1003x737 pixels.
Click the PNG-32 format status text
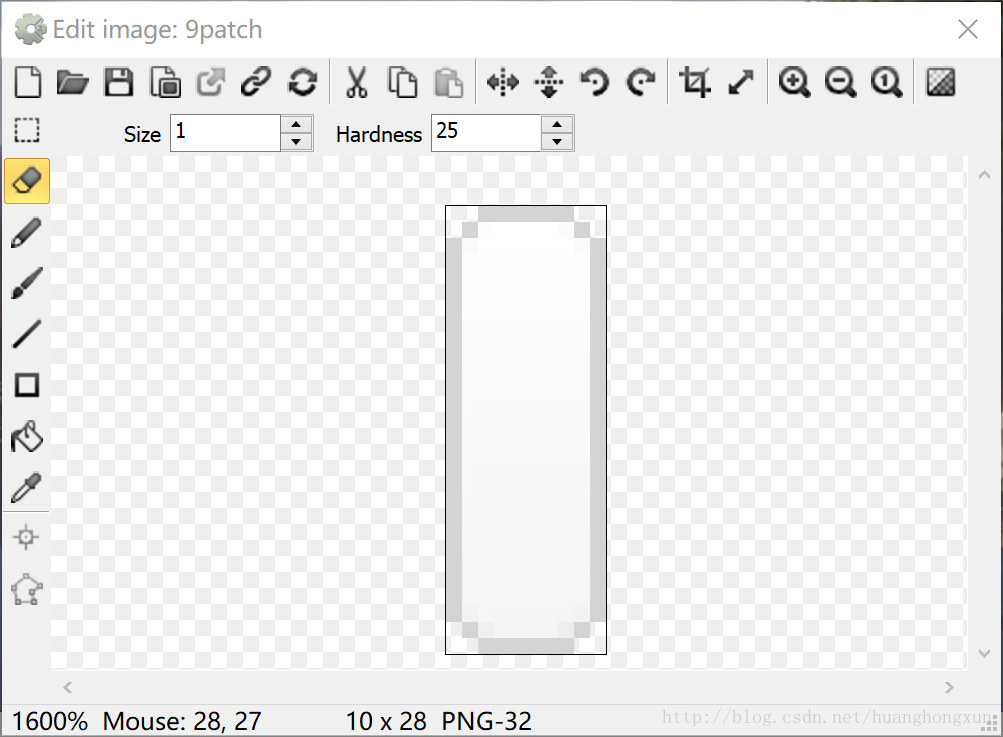pyautogui.click(x=486, y=722)
